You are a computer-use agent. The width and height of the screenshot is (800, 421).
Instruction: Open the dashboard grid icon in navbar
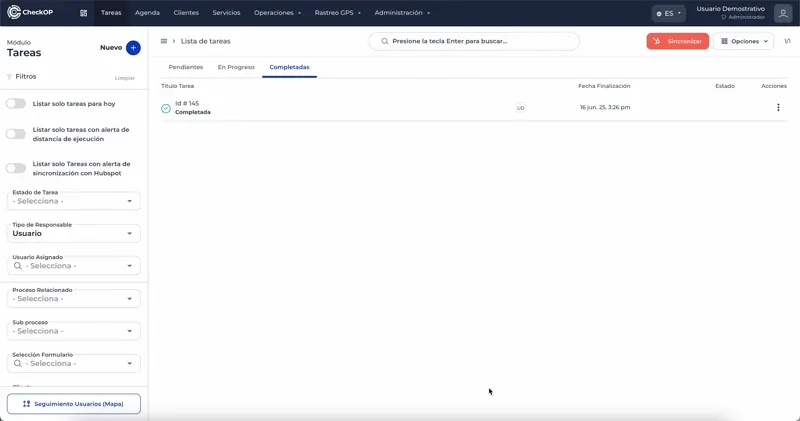84,13
